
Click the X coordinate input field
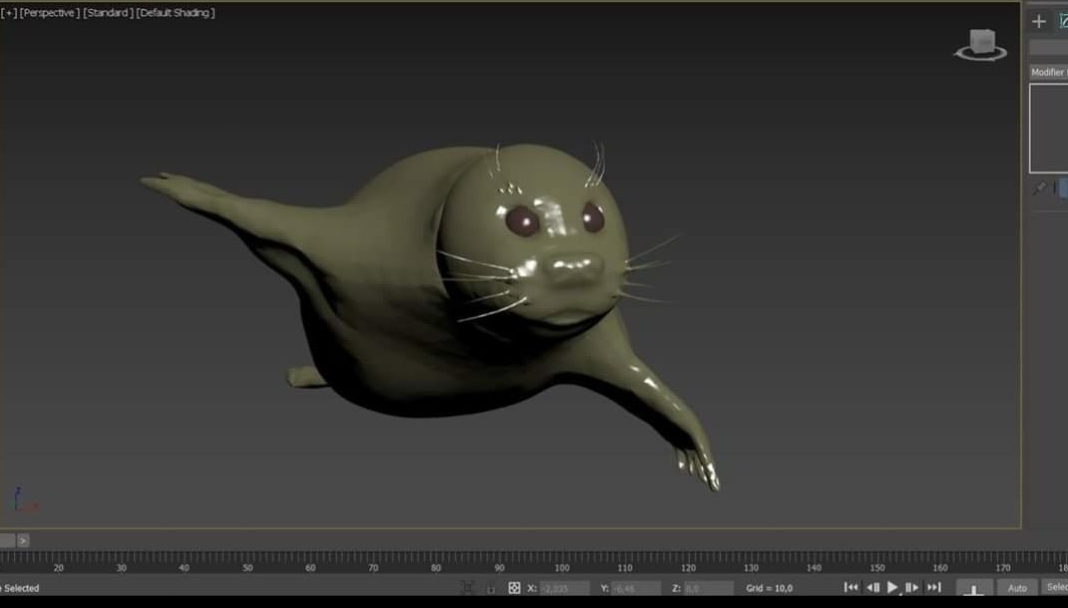coord(565,588)
